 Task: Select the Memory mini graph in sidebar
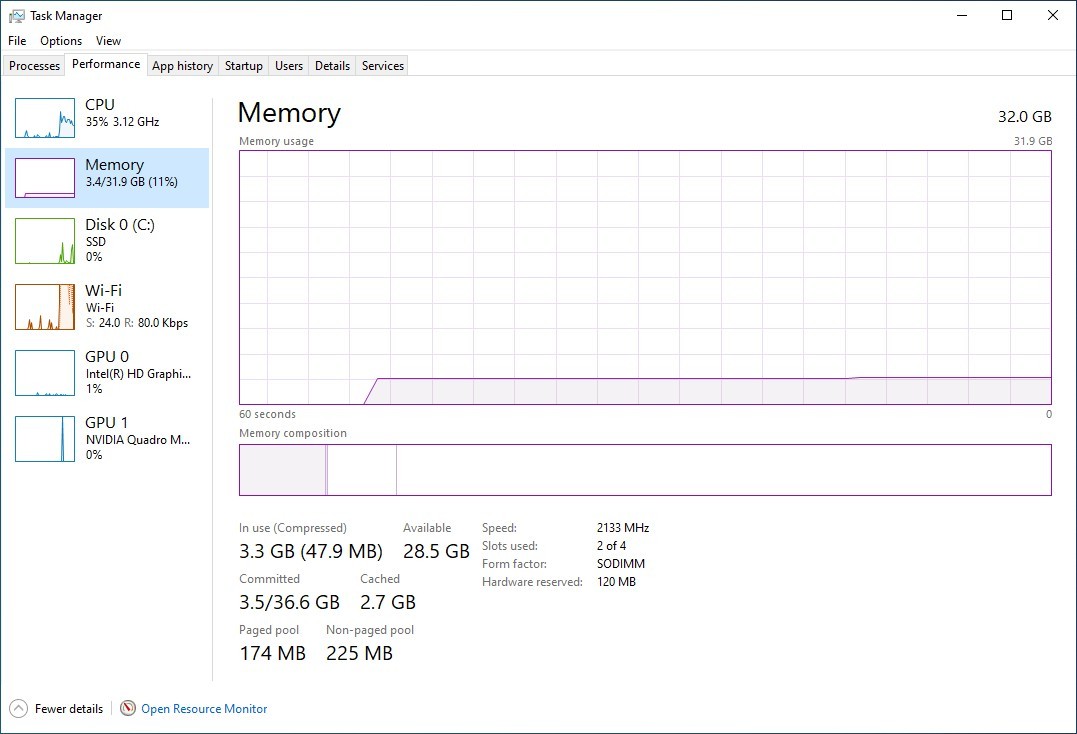click(x=45, y=178)
